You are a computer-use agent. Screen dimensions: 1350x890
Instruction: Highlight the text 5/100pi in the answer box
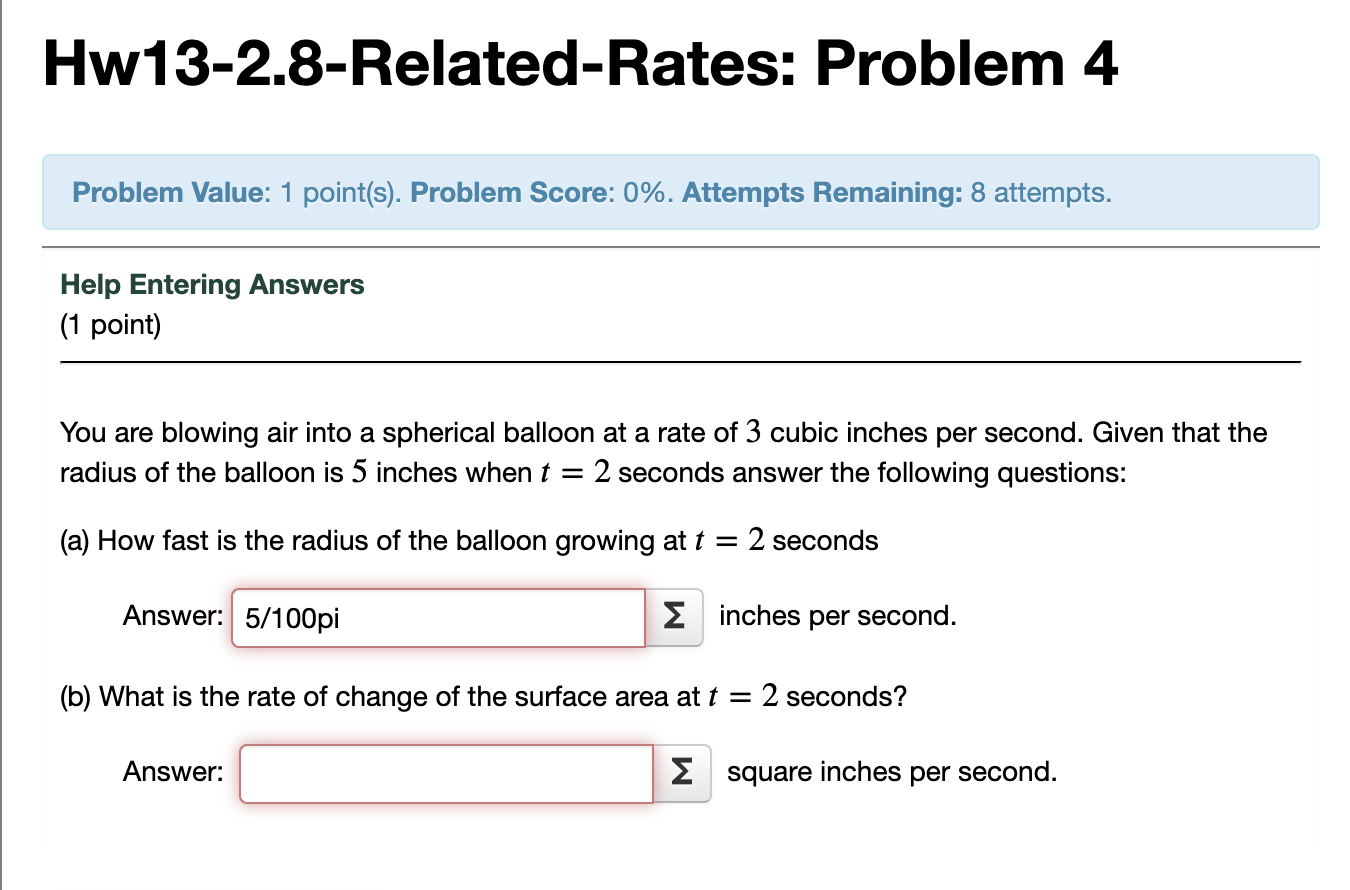tap(290, 618)
